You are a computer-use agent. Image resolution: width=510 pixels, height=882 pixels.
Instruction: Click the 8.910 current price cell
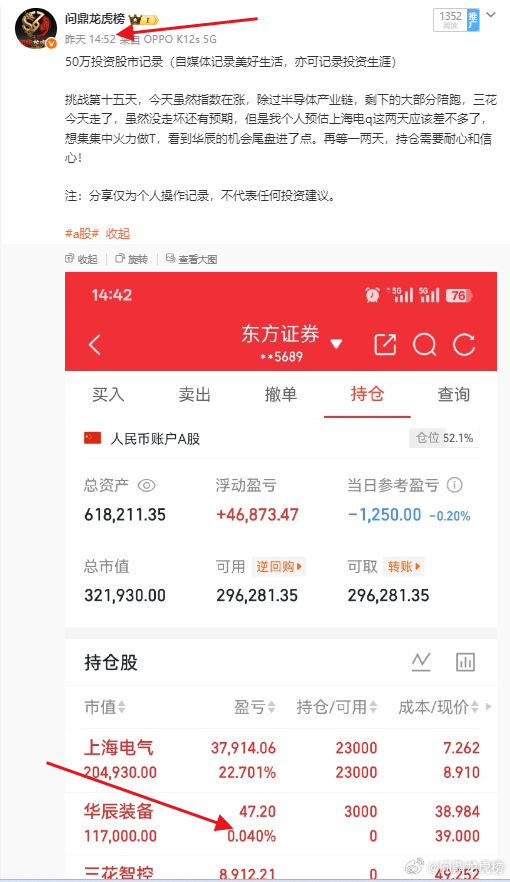coord(462,772)
